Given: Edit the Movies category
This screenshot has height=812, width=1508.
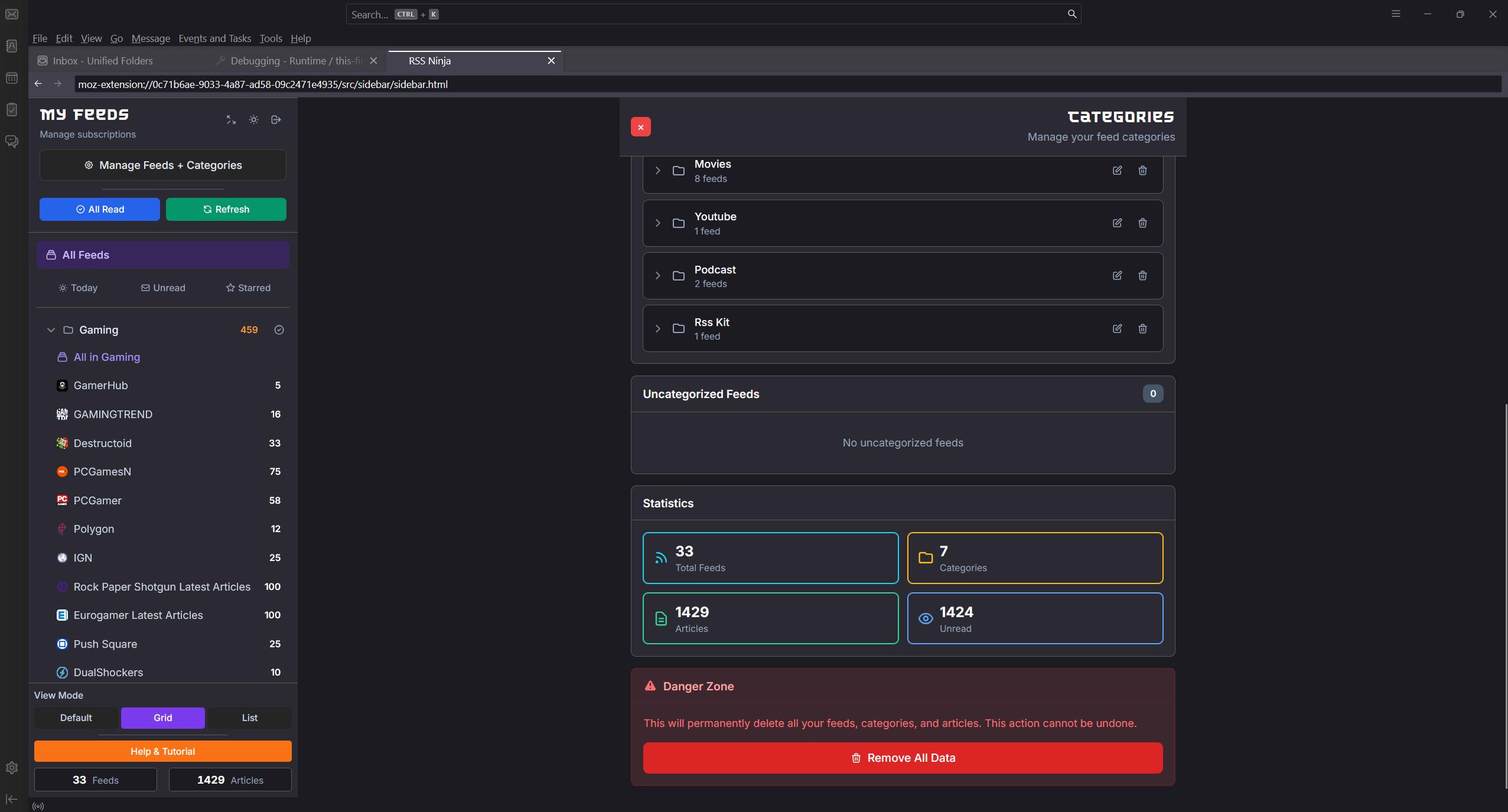Looking at the screenshot, I should coord(1117,171).
